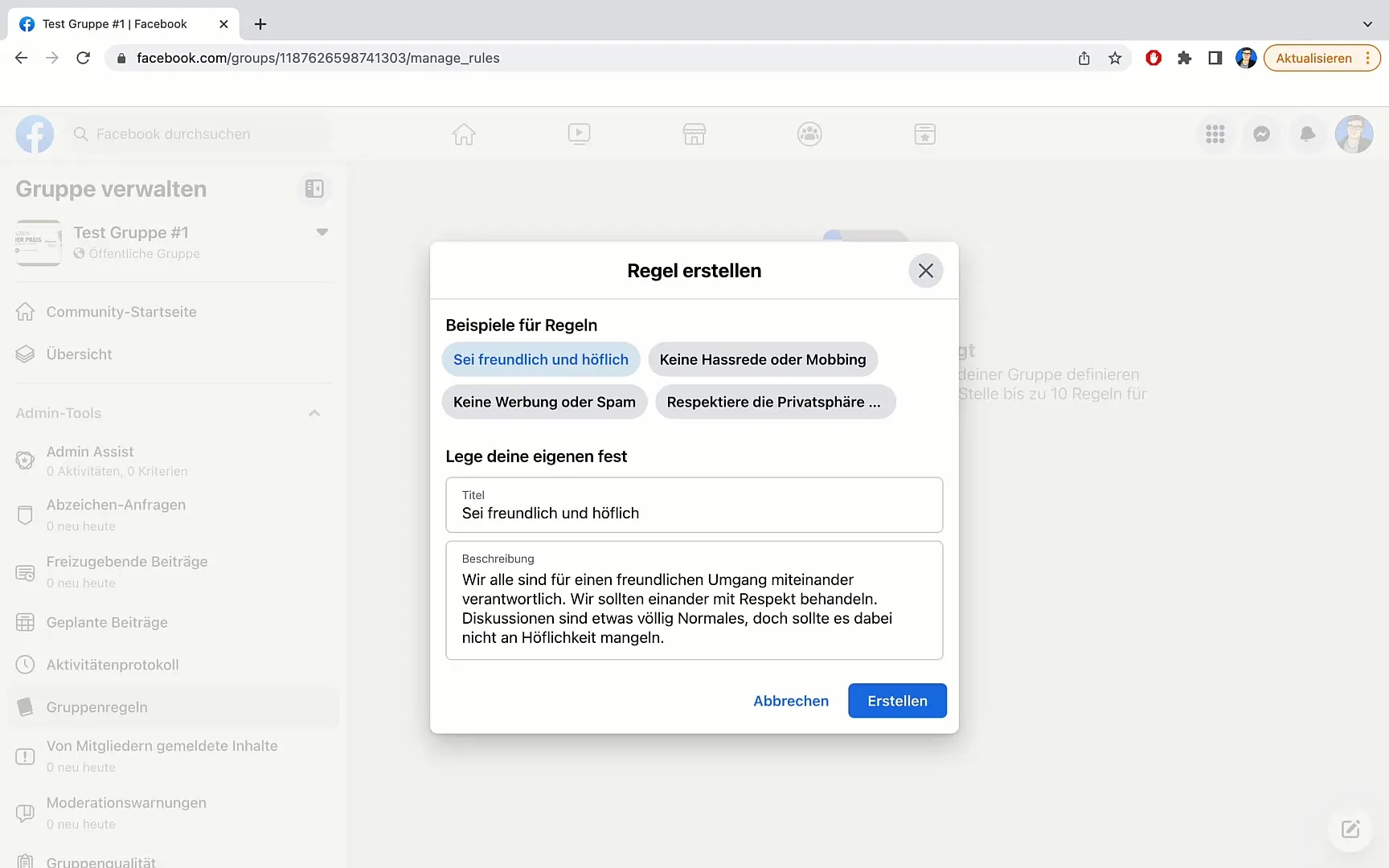Open the Facebook home logo
1389x868 pixels.
tap(35, 134)
